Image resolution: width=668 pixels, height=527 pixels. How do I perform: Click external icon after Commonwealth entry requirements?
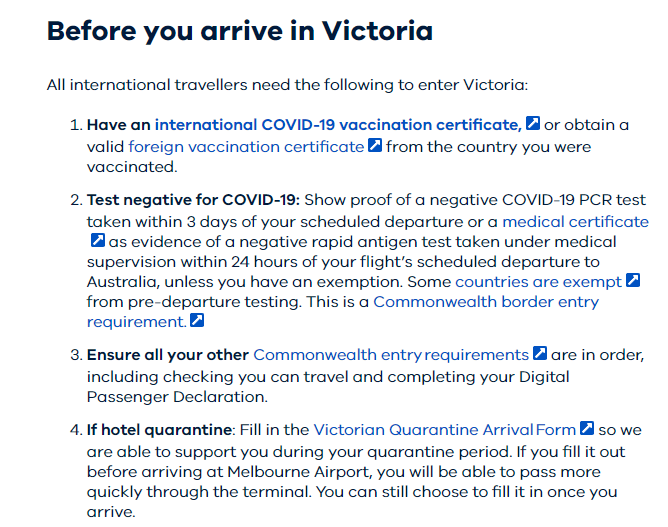[540, 353]
